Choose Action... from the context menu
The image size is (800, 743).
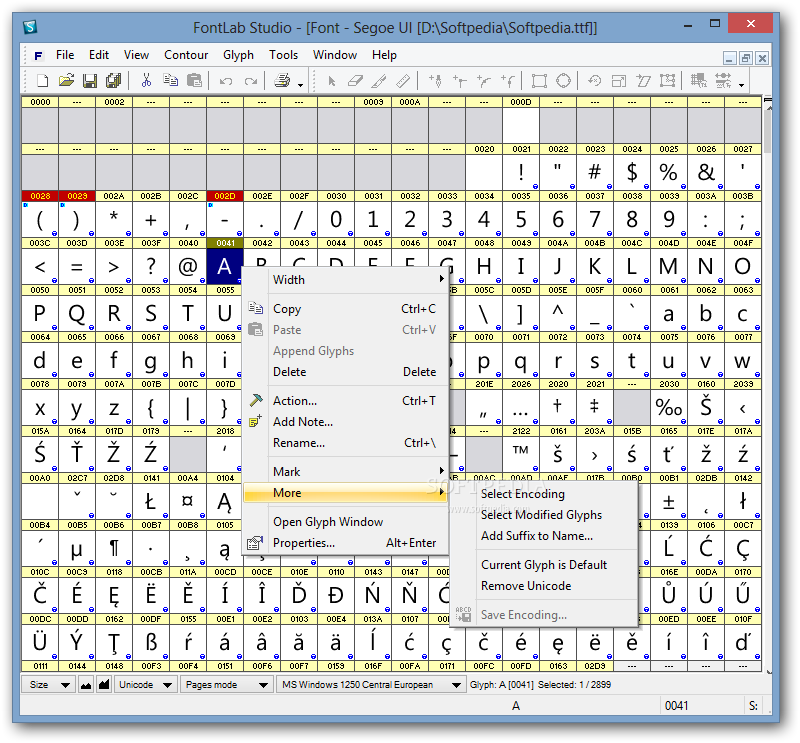pos(345,401)
